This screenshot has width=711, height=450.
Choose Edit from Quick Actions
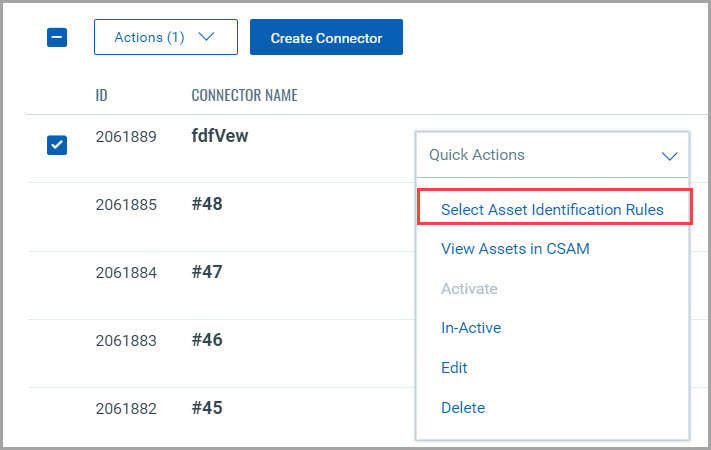[x=454, y=368]
